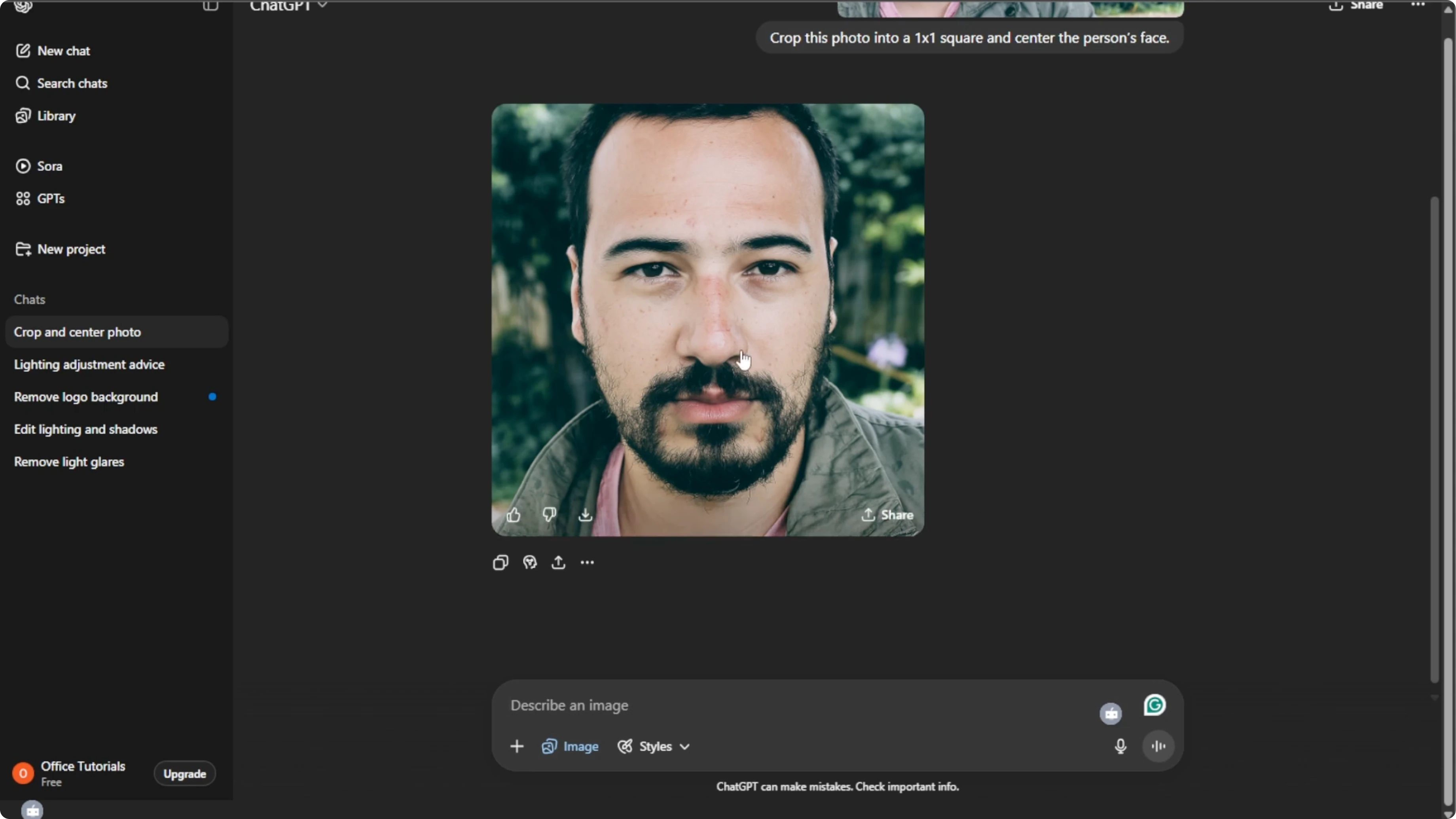Open more actions ellipsis below the image
The image size is (1456, 819).
(x=587, y=562)
